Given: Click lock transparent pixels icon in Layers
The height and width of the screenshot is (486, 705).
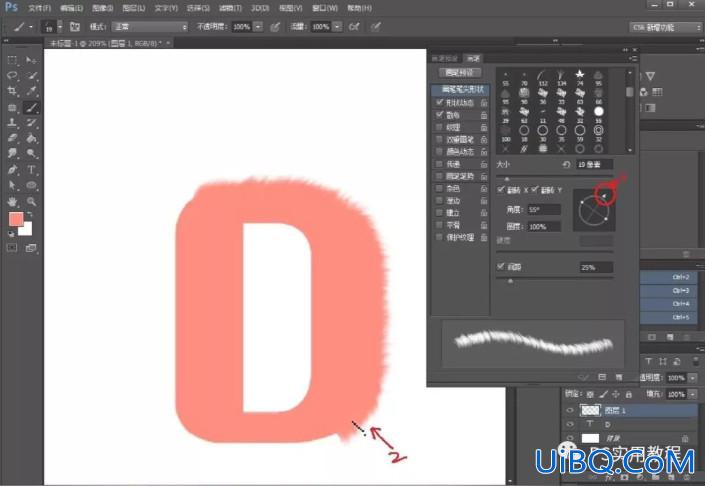Looking at the screenshot, I should pos(590,394).
